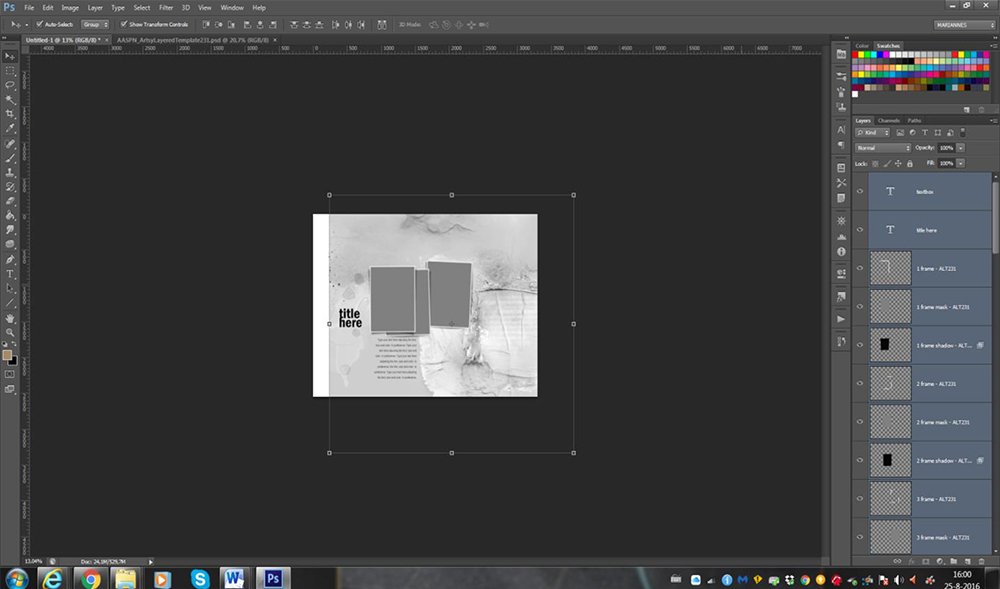Open the Character panel icon
This screenshot has width=1000, height=589.
pos(841,129)
